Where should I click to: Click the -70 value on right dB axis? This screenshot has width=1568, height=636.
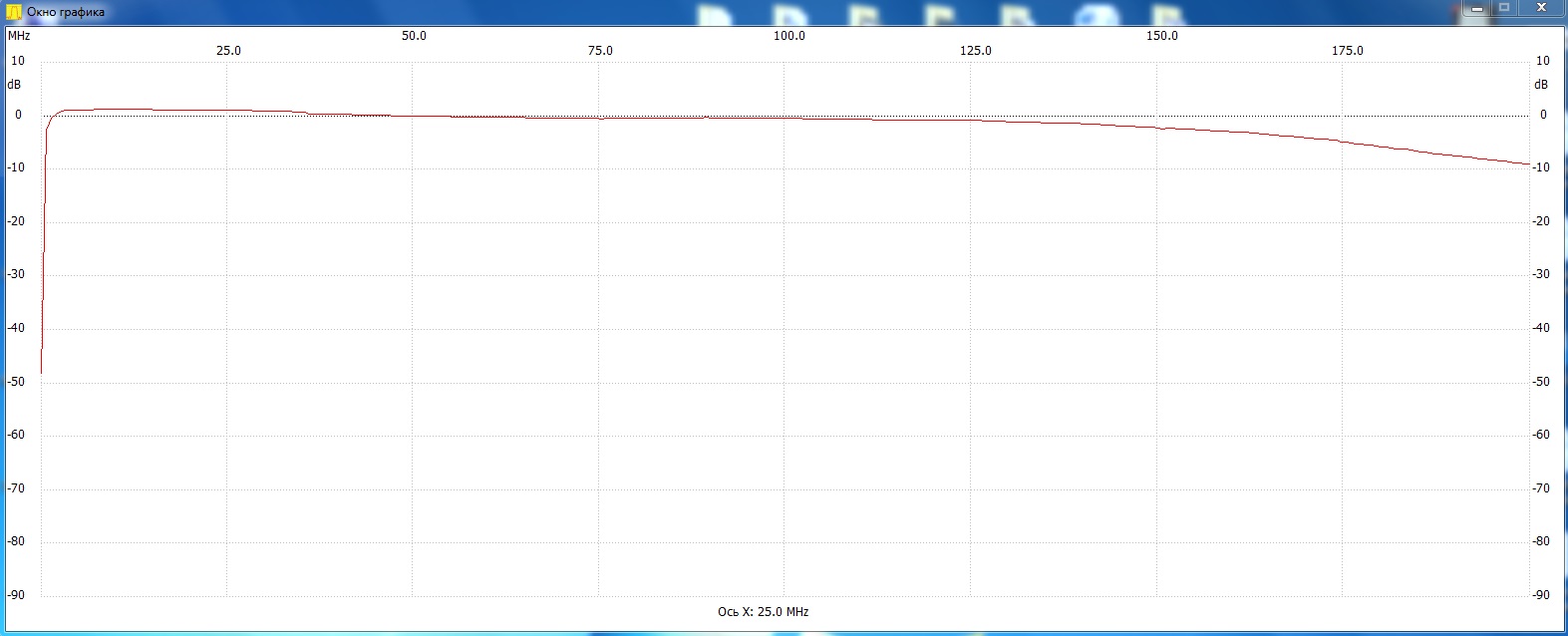pos(1541,488)
